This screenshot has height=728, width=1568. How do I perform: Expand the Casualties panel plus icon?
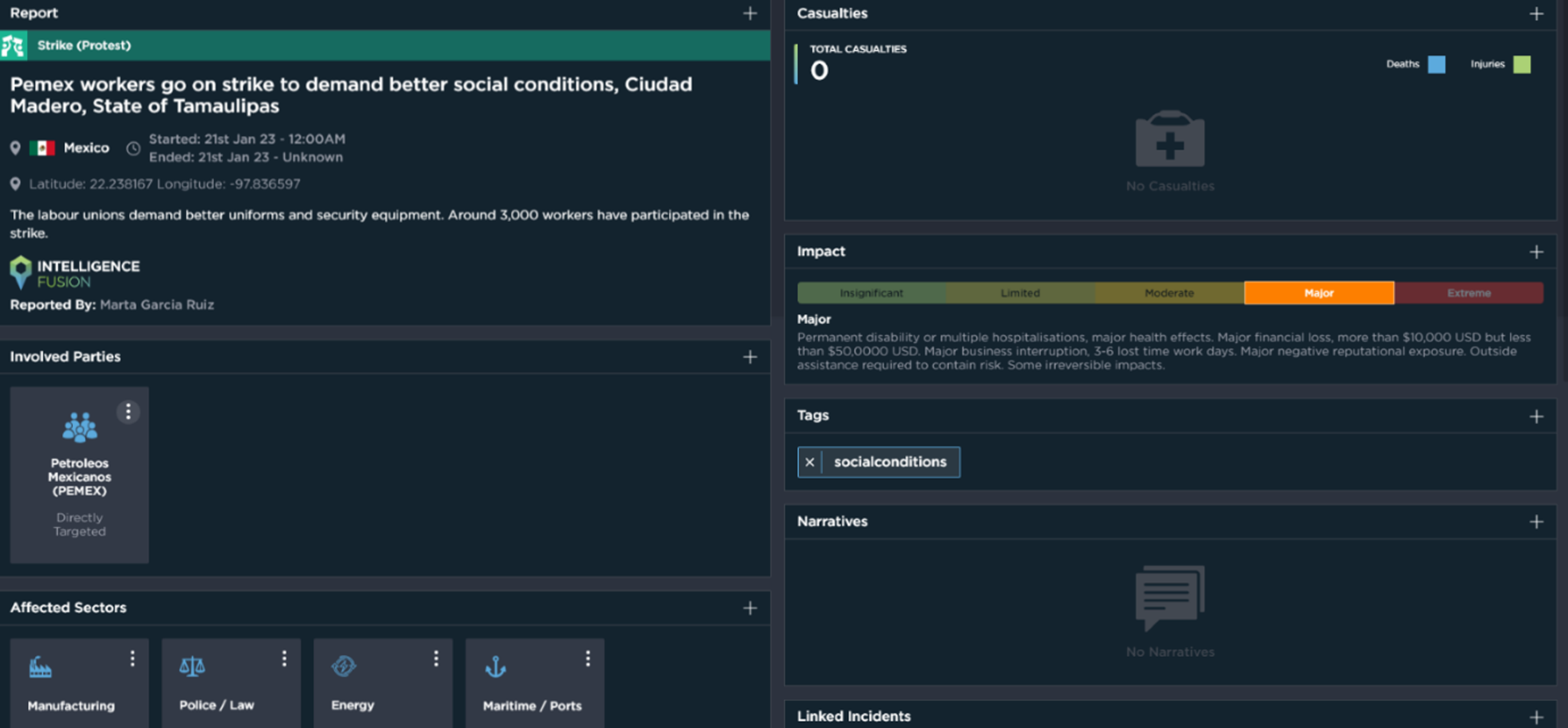tap(1536, 13)
